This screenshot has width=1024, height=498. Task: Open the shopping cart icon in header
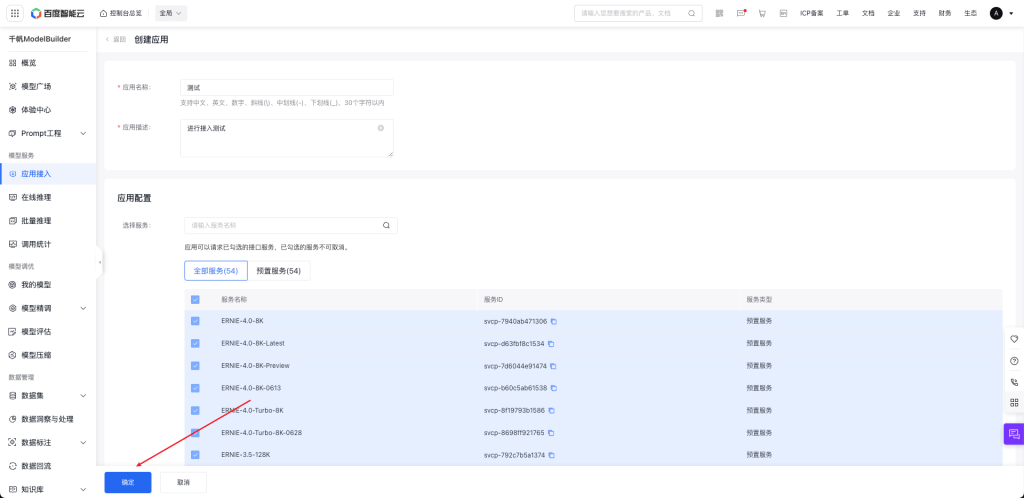pyautogui.click(x=762, y=13)
